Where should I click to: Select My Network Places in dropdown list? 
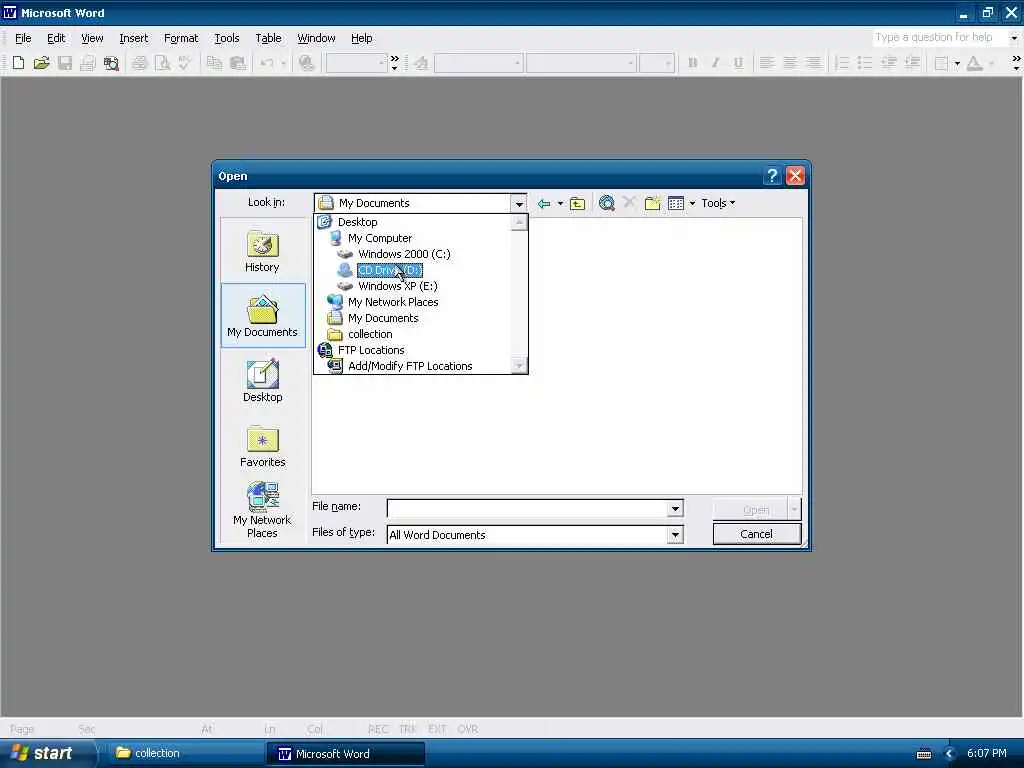coord(393,302)
